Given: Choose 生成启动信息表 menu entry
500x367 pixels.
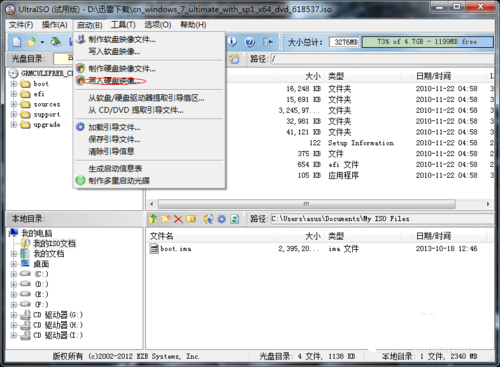Looking at the screenshot, I should tap(149, 168).
